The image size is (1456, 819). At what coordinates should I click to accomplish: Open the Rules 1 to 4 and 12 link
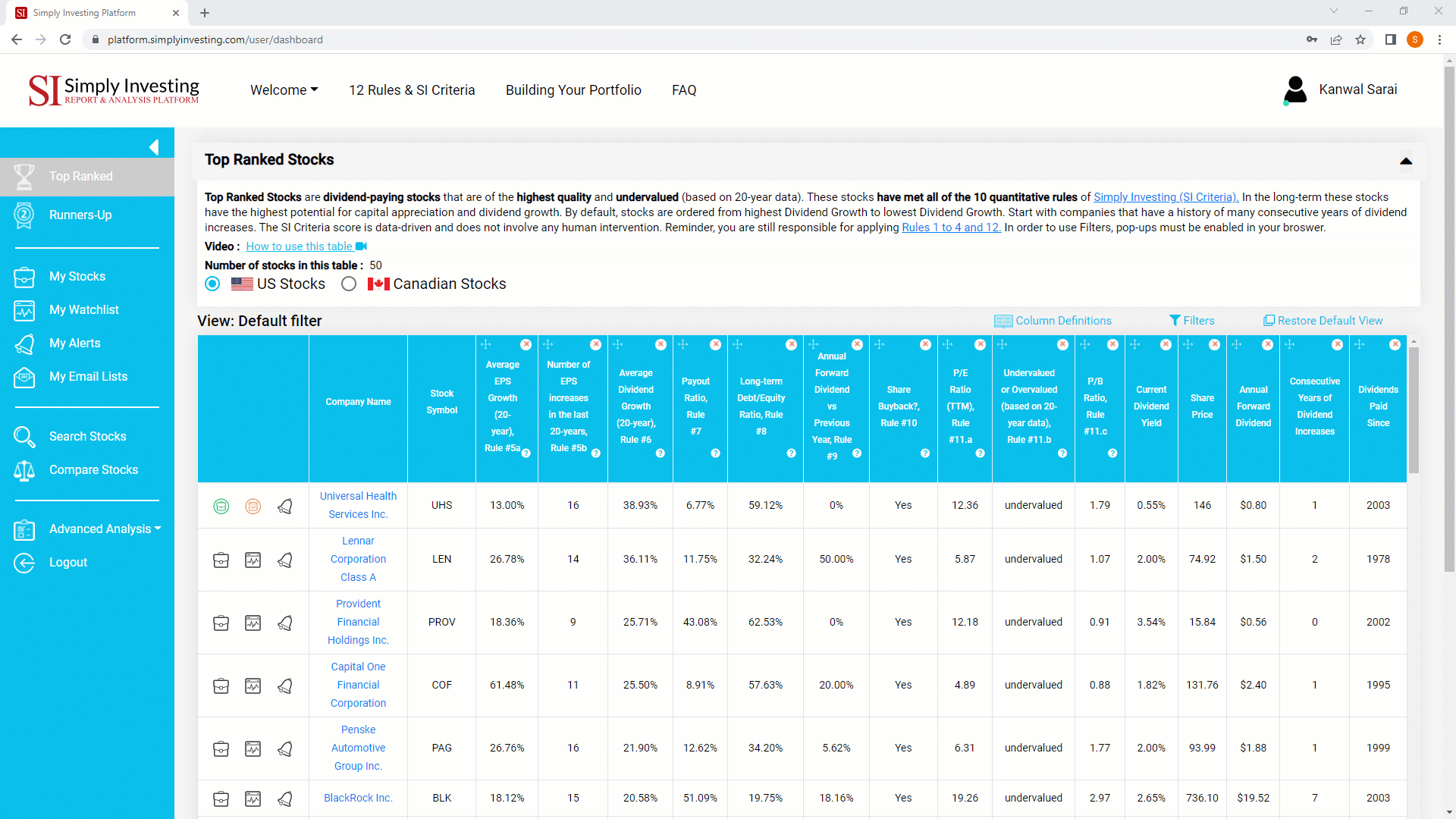[951, 227]
